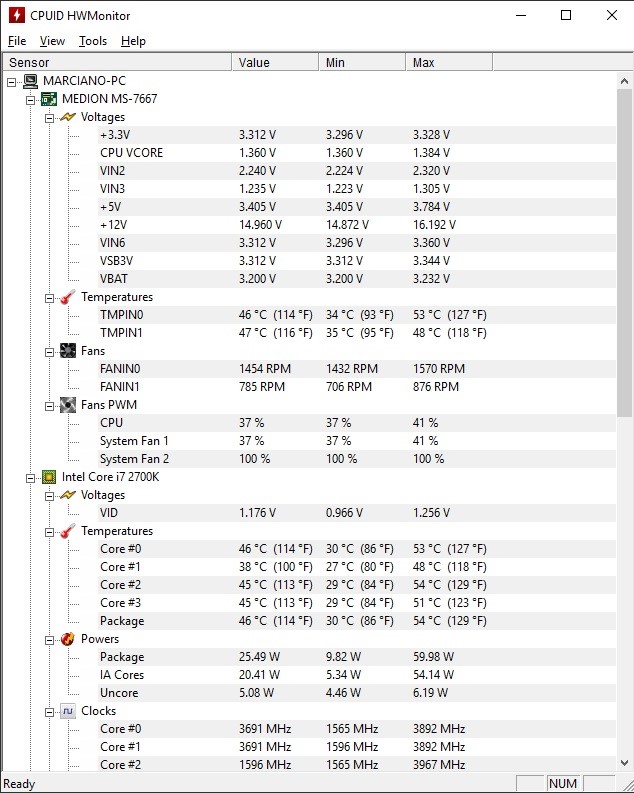Click the lightning icon beside motherboard Voltages
This screenshot has width=634, height=793.
pyautogui.click(x=68, y=117)
